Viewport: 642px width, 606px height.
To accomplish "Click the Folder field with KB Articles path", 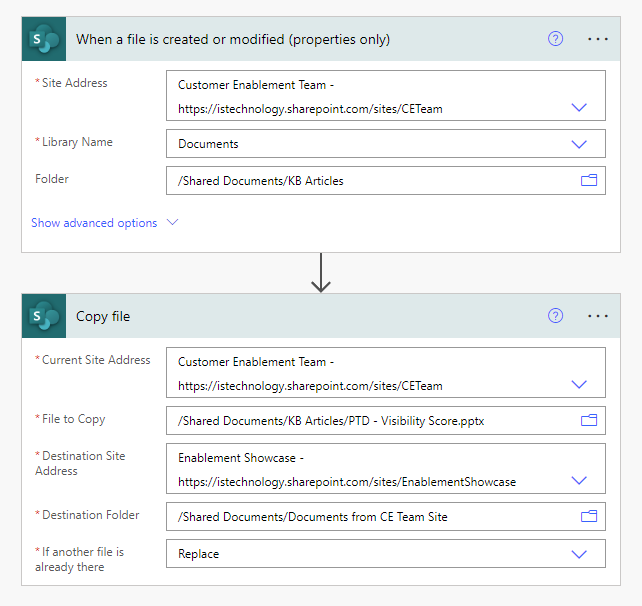I will point(386,181).
